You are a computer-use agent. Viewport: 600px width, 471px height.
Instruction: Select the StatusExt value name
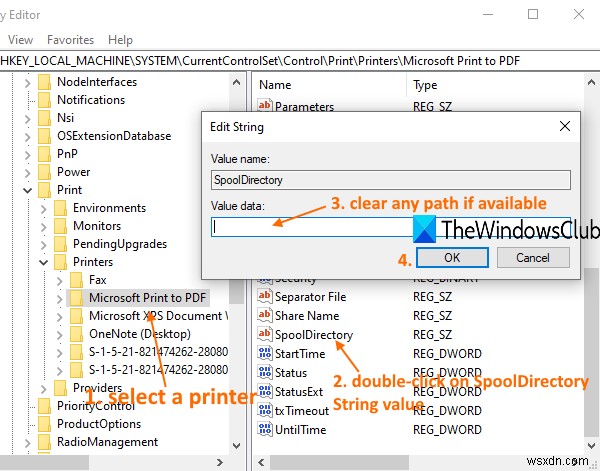click(x=299, y=392)
